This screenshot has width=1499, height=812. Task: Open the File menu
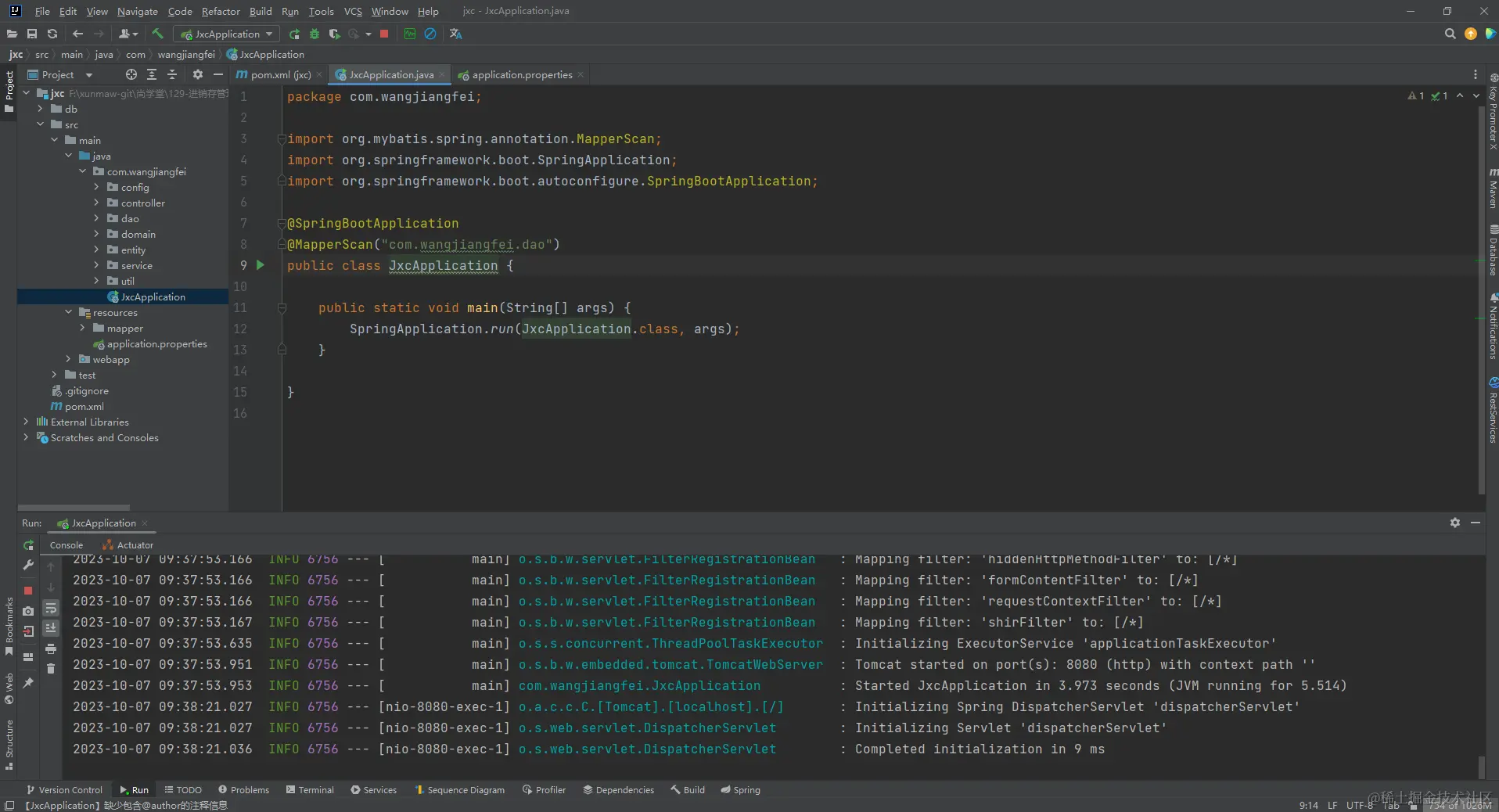tap(42, 11)
